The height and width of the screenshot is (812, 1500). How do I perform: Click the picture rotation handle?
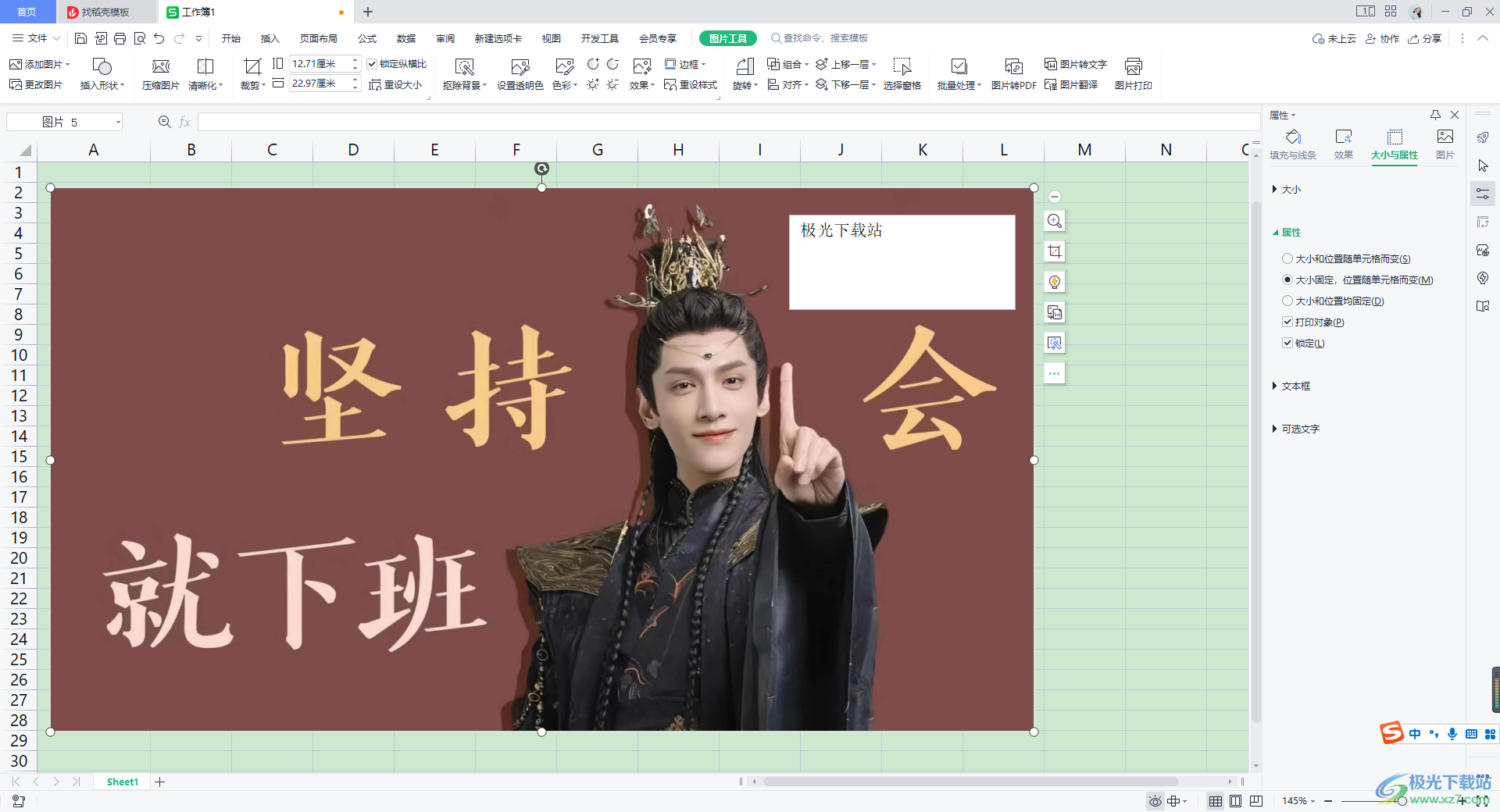coord(541,169)
